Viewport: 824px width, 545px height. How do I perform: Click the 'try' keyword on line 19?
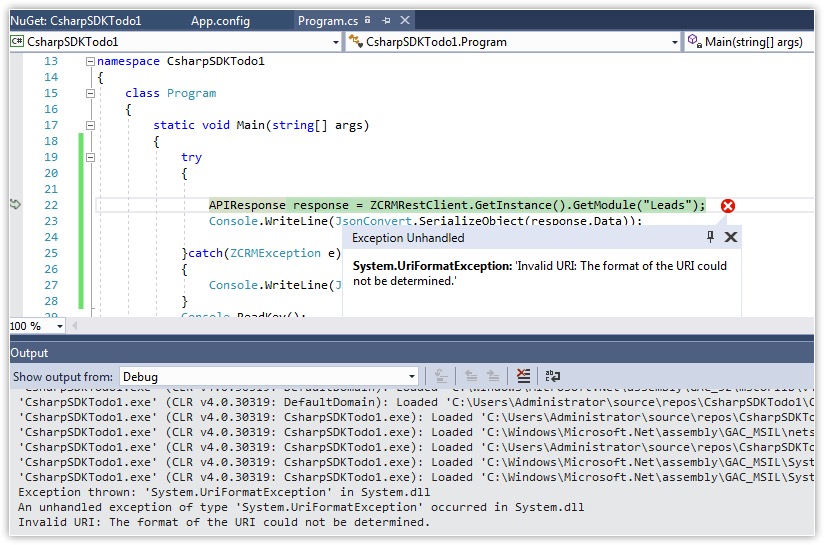(x=191, y=157)
